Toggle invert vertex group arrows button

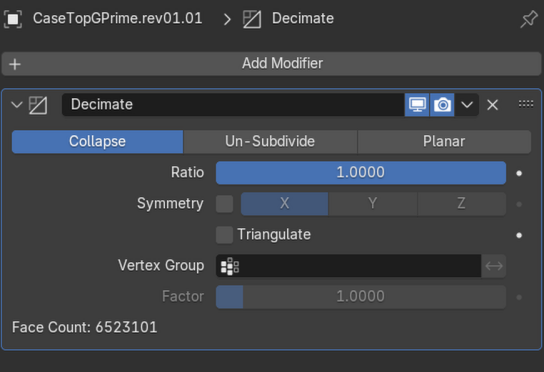[x=494, y=266]
